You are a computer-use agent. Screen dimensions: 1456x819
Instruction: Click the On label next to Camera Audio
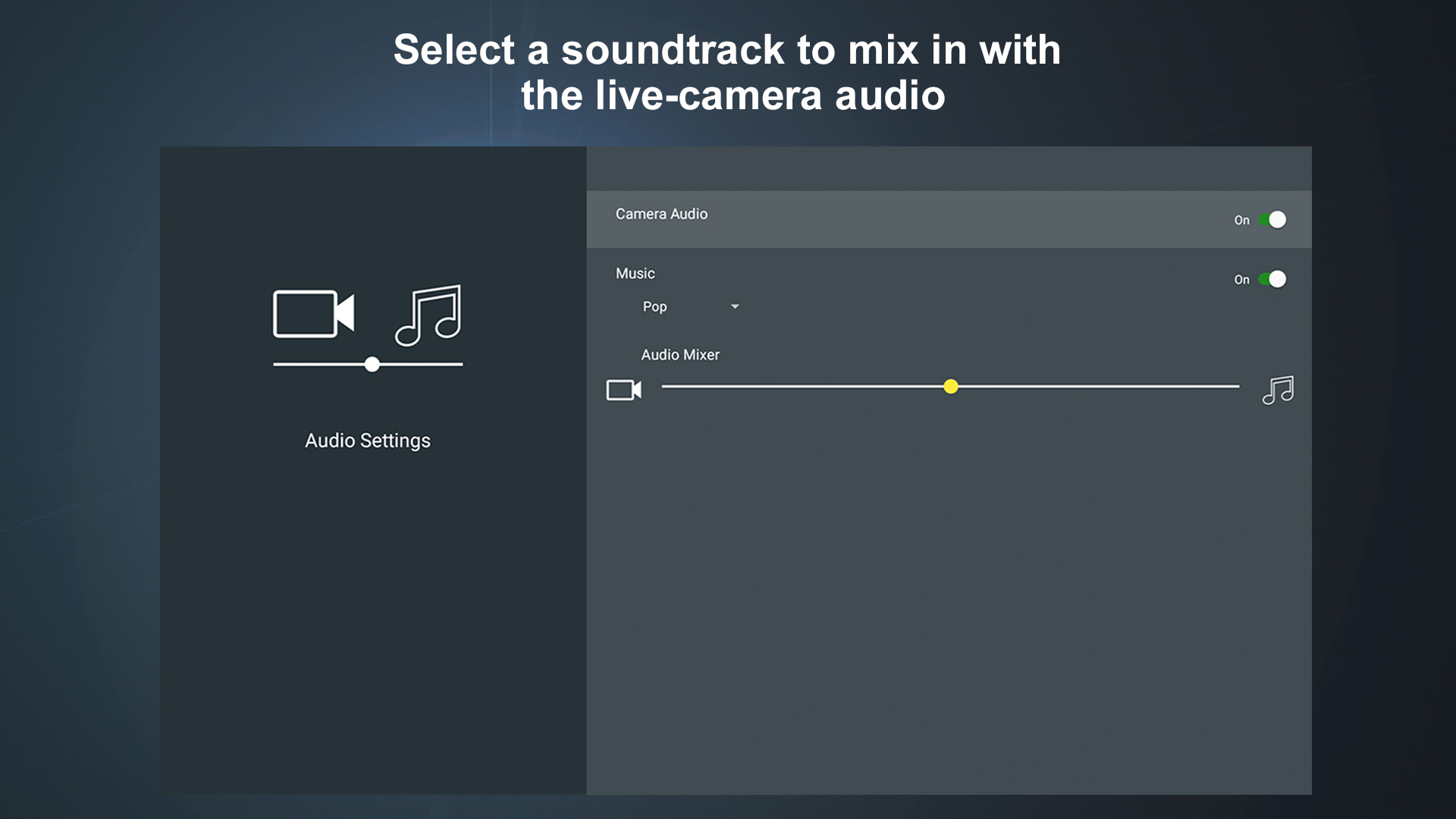(x=1241, y=220)
